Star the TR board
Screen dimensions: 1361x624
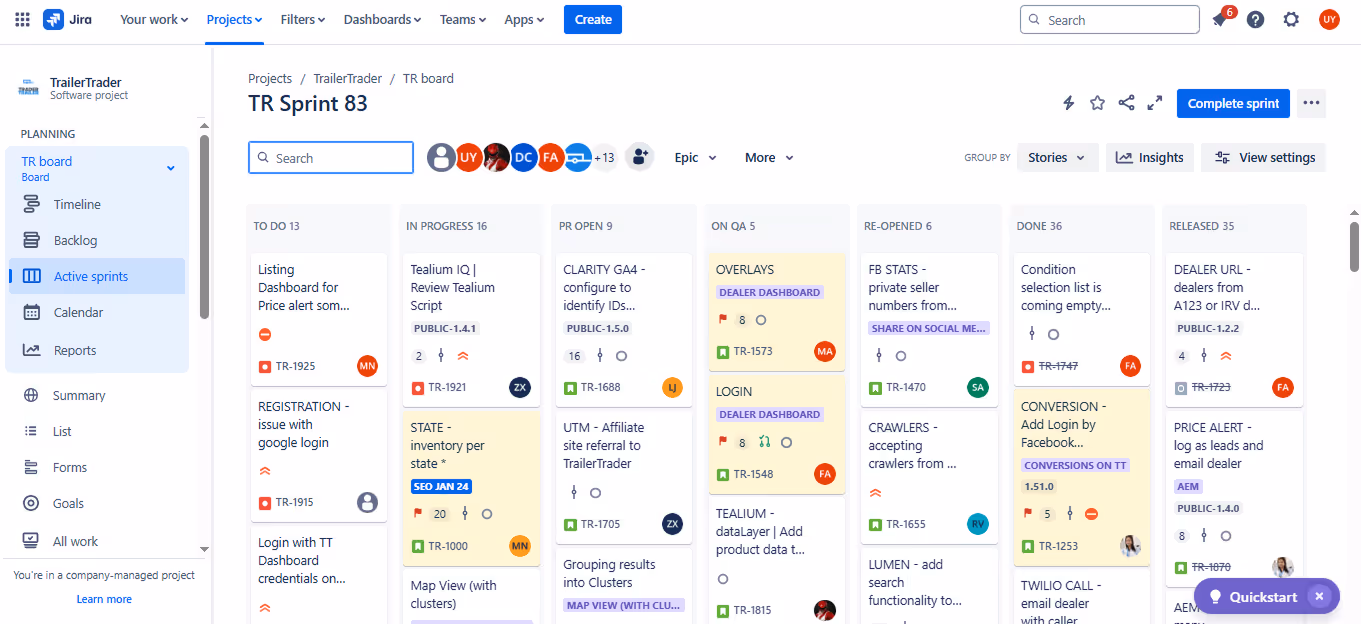click(1097, 103)
